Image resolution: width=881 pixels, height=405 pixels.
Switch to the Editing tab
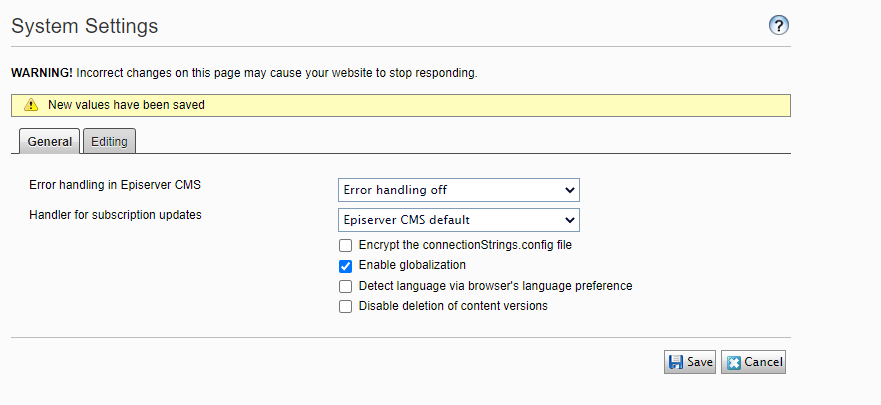[109, 142]
